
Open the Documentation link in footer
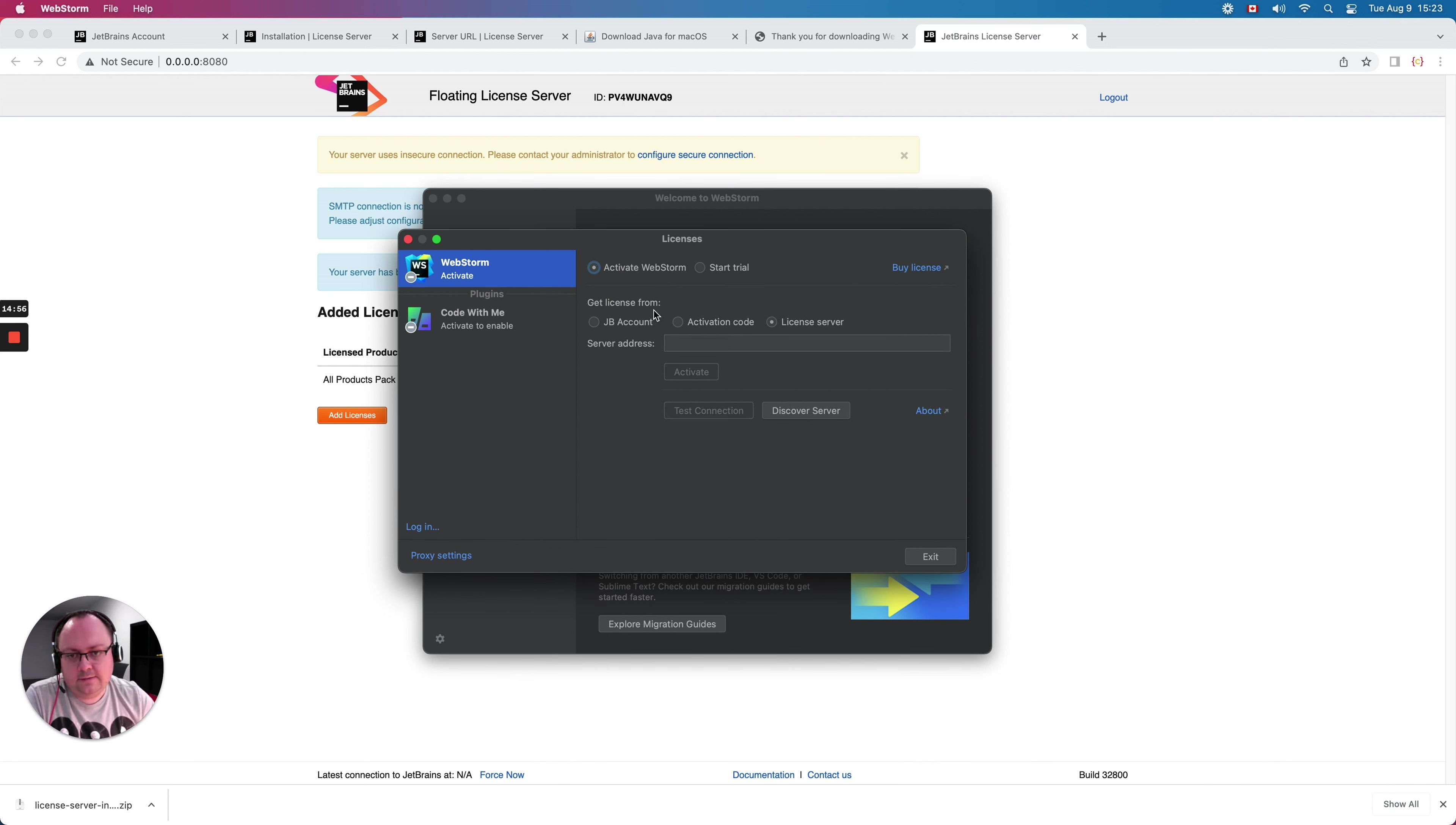click(763, 775)
